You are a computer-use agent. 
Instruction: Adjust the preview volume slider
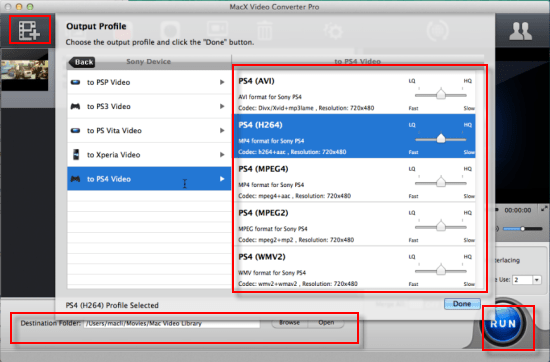click(523, 229)
